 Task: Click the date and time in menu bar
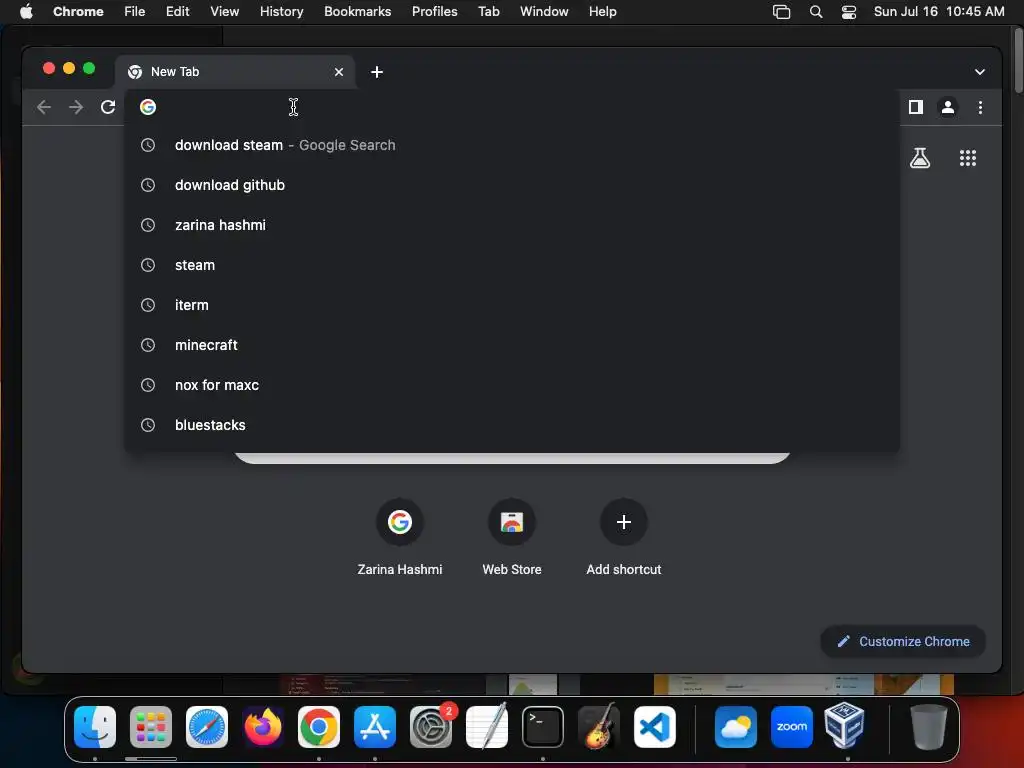[938, 11]
